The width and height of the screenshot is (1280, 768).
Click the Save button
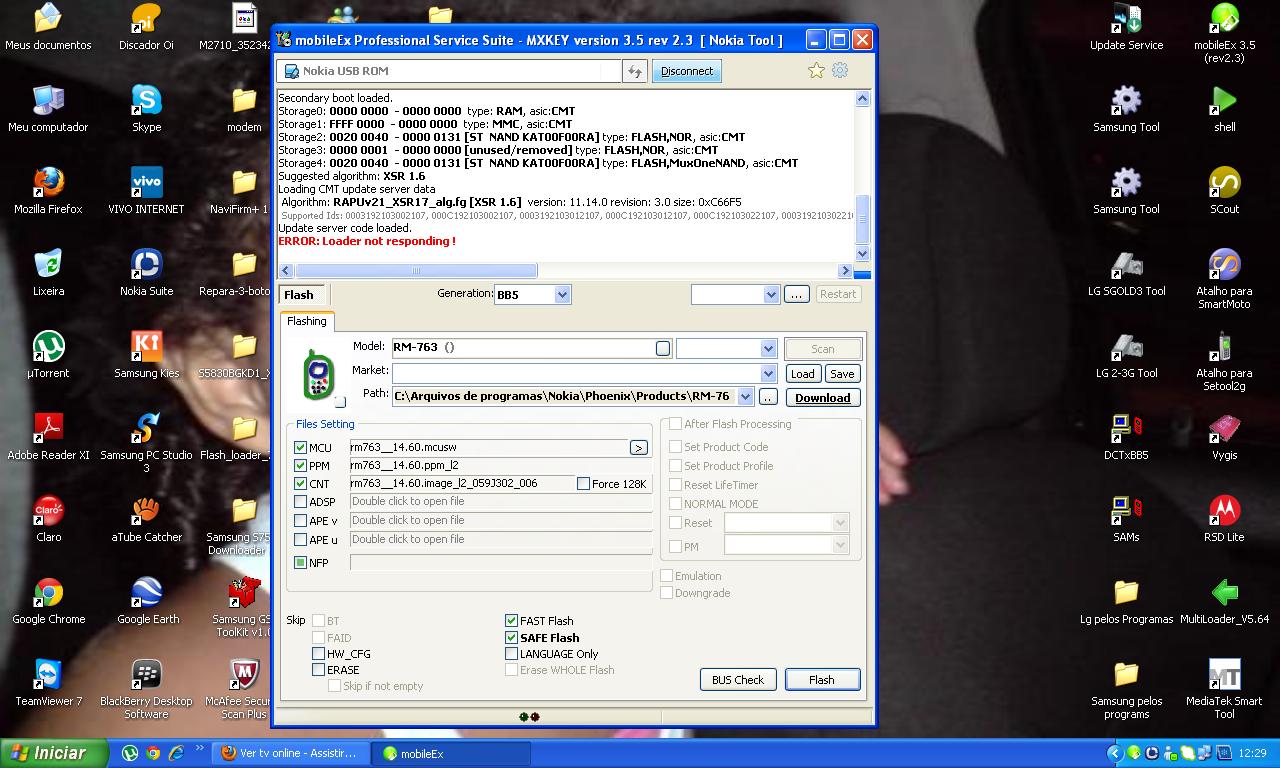pos(842,374)
